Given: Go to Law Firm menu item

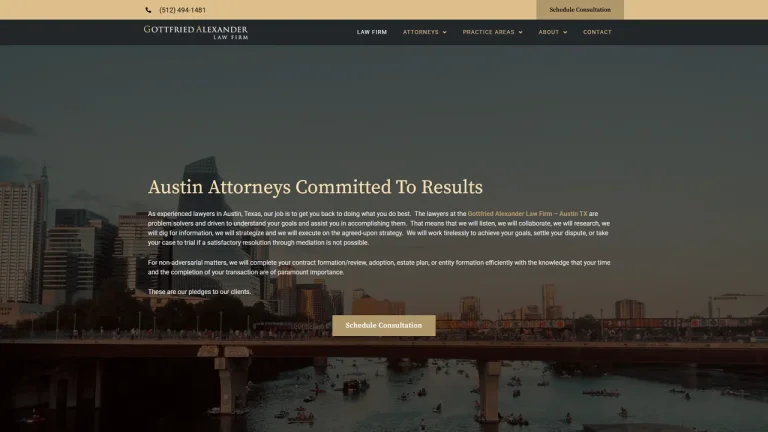Looking at the screenshot, I should (x=372, y=32).
